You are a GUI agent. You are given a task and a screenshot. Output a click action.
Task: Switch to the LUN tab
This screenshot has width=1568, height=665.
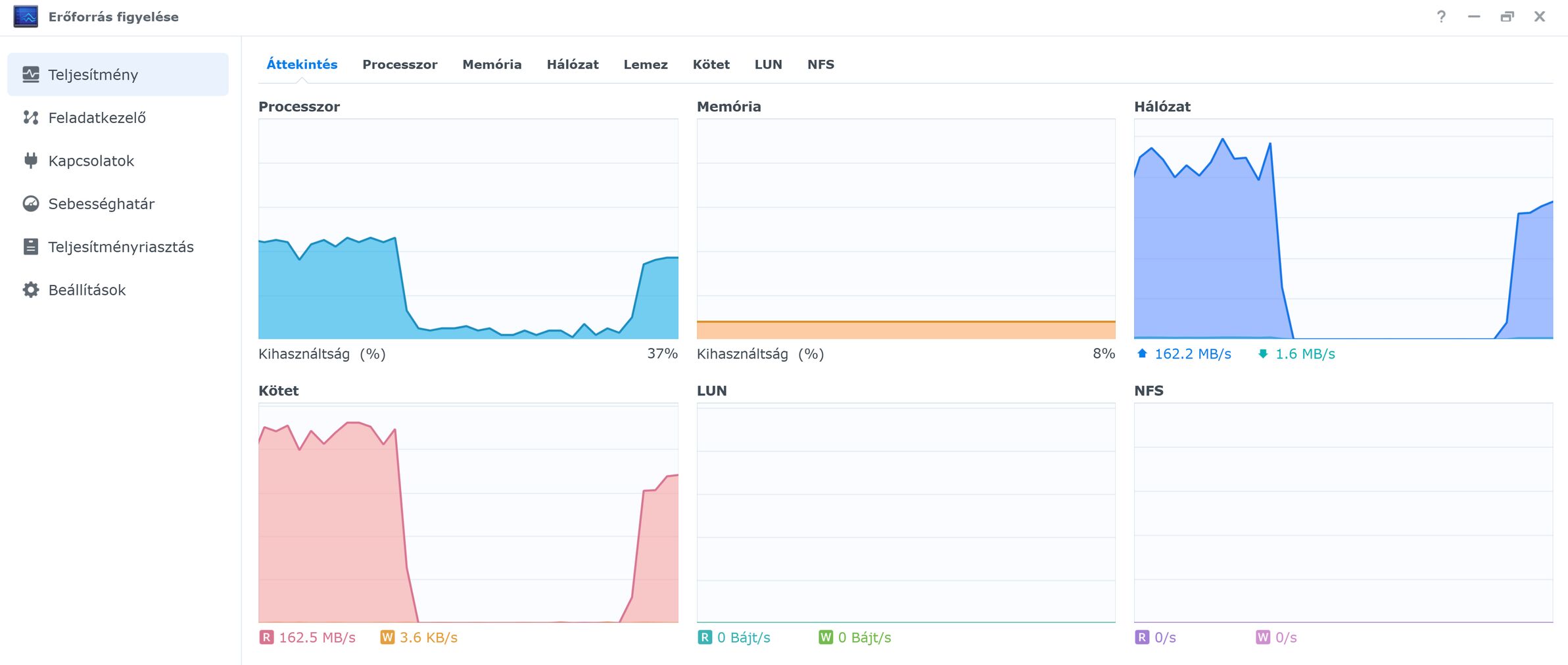click(769, 64)
